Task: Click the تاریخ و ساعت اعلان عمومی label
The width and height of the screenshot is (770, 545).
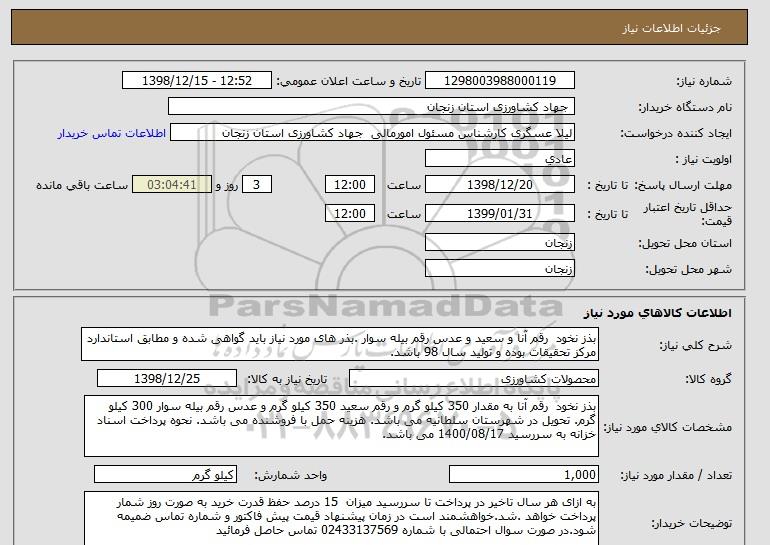Action: coord(349,81)
